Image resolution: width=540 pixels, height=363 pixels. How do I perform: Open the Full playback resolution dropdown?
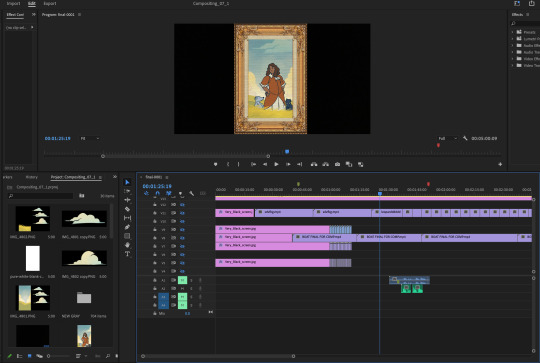(447, 138)
